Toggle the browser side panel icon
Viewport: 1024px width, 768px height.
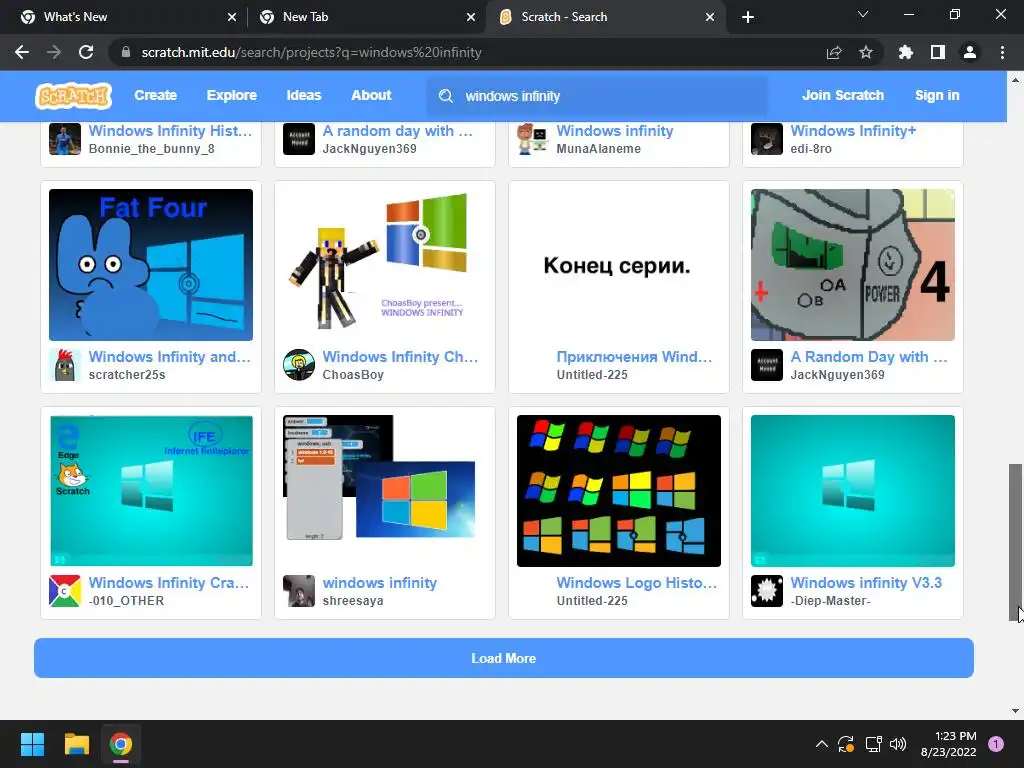(938, 52)
